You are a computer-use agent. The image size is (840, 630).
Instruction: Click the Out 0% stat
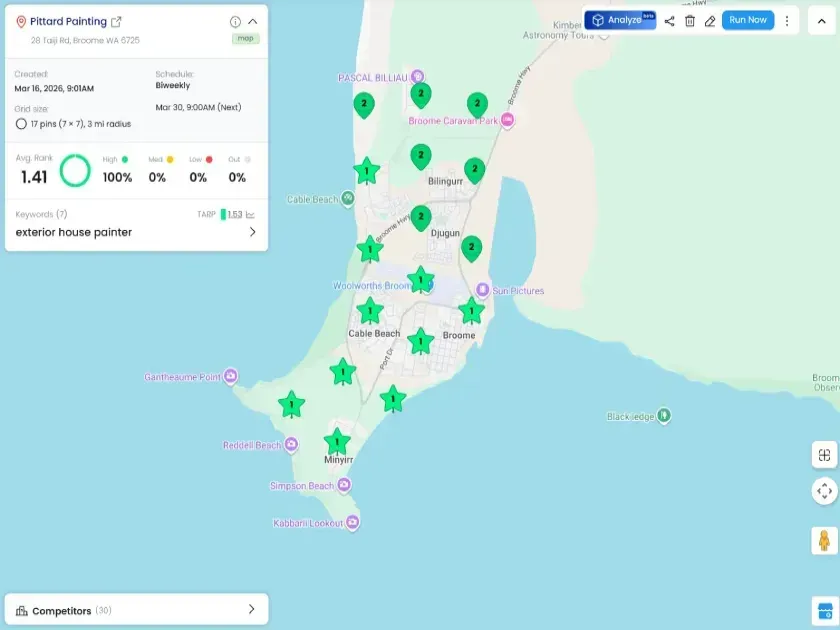click(238, 170)
